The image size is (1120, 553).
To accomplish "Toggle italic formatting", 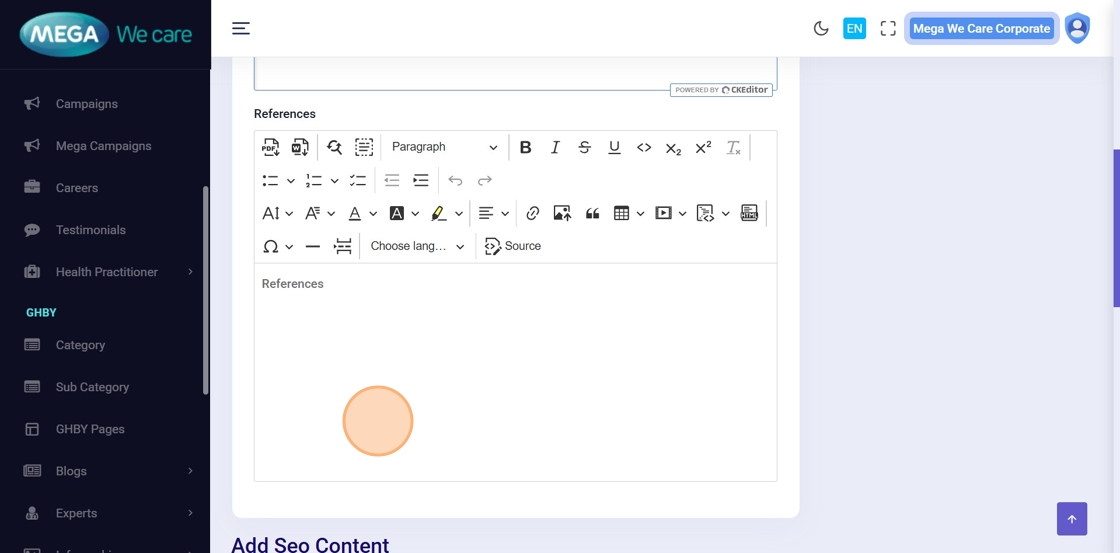I will click(x=555, y=147).
